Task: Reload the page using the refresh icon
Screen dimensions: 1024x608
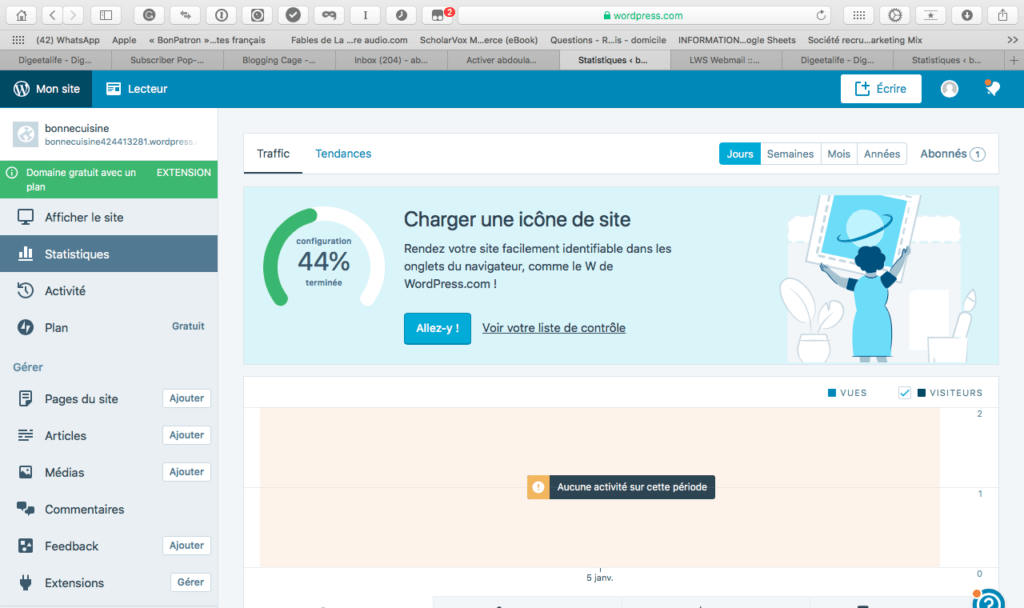Action: 821,15
